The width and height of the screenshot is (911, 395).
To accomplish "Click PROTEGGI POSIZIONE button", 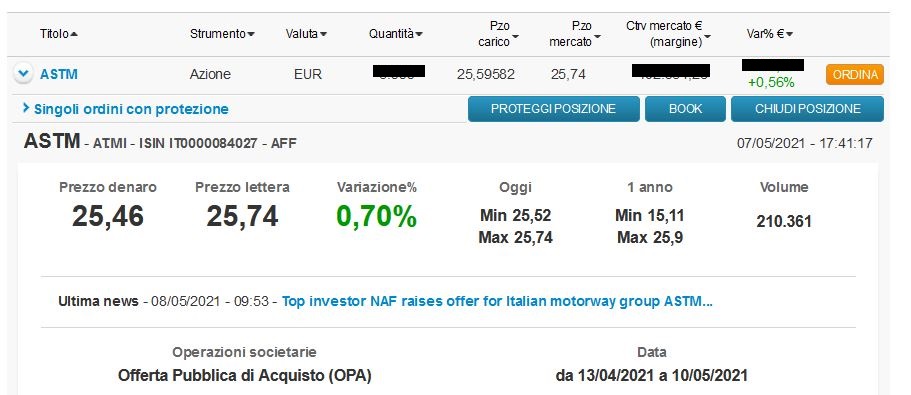I will tap(553, 109).
